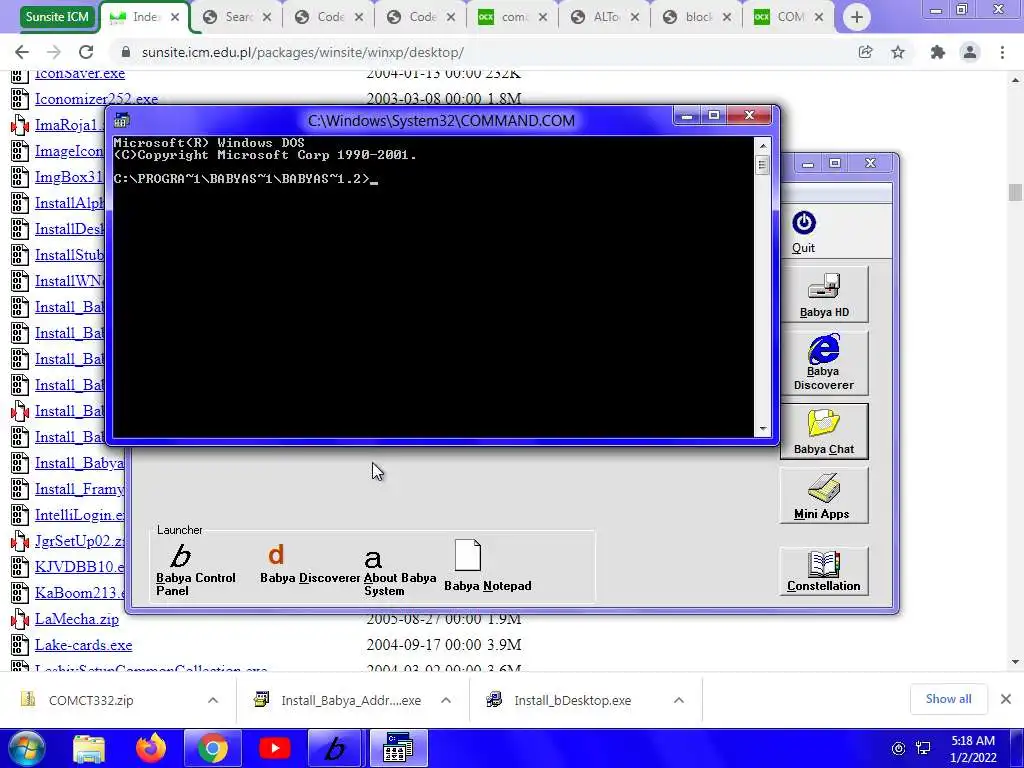Click Show all downloads button
This screenshot has height=768, width=1024.
[948, 699]
